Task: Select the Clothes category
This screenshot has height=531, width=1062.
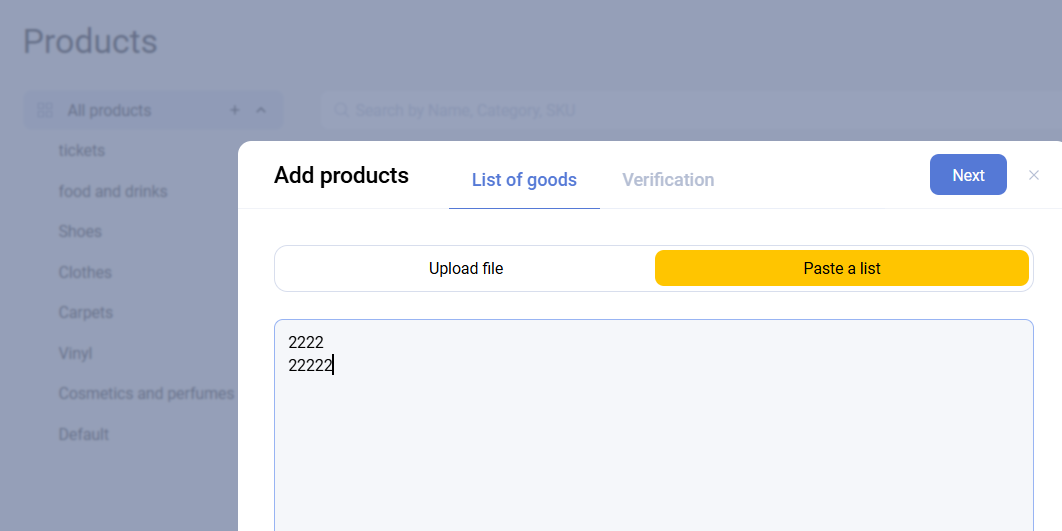Action: (x=85, y=272)
